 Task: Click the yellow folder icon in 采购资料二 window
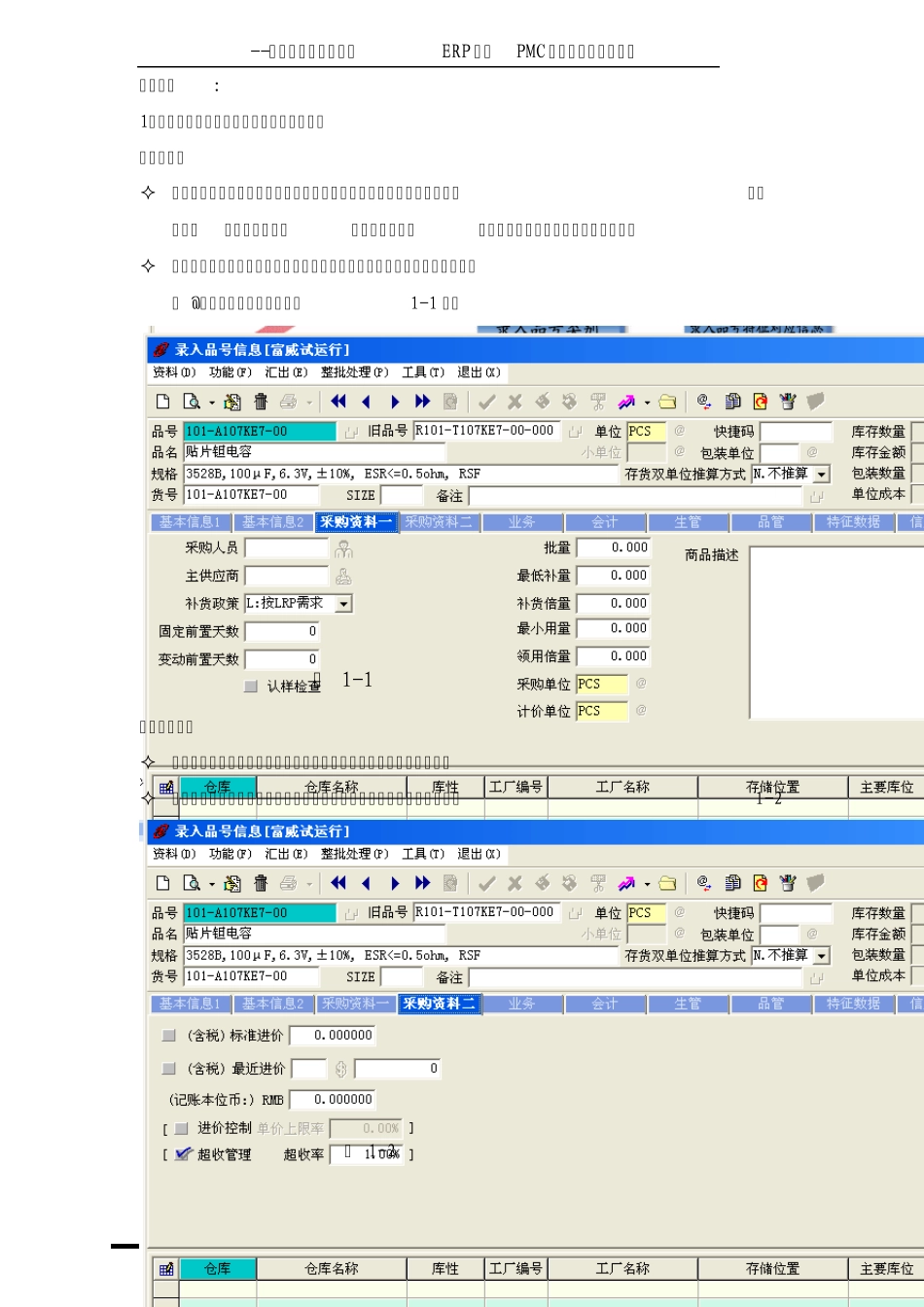667,883
